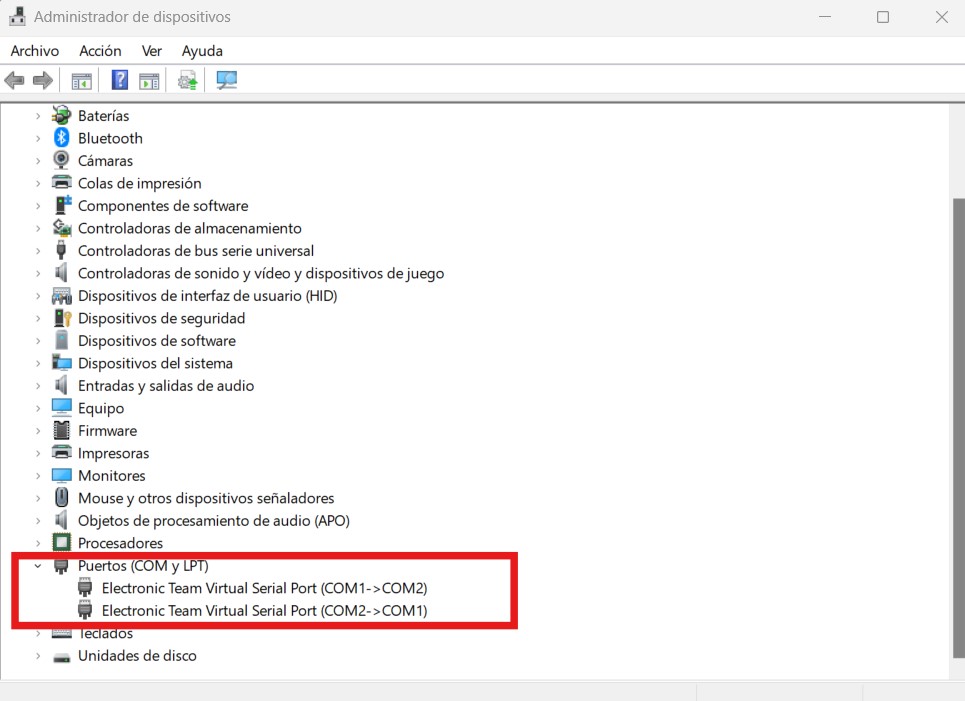Select Controladoras de almacenamiento label
Viewport: 965px width, 701px height.
(190, 228)
